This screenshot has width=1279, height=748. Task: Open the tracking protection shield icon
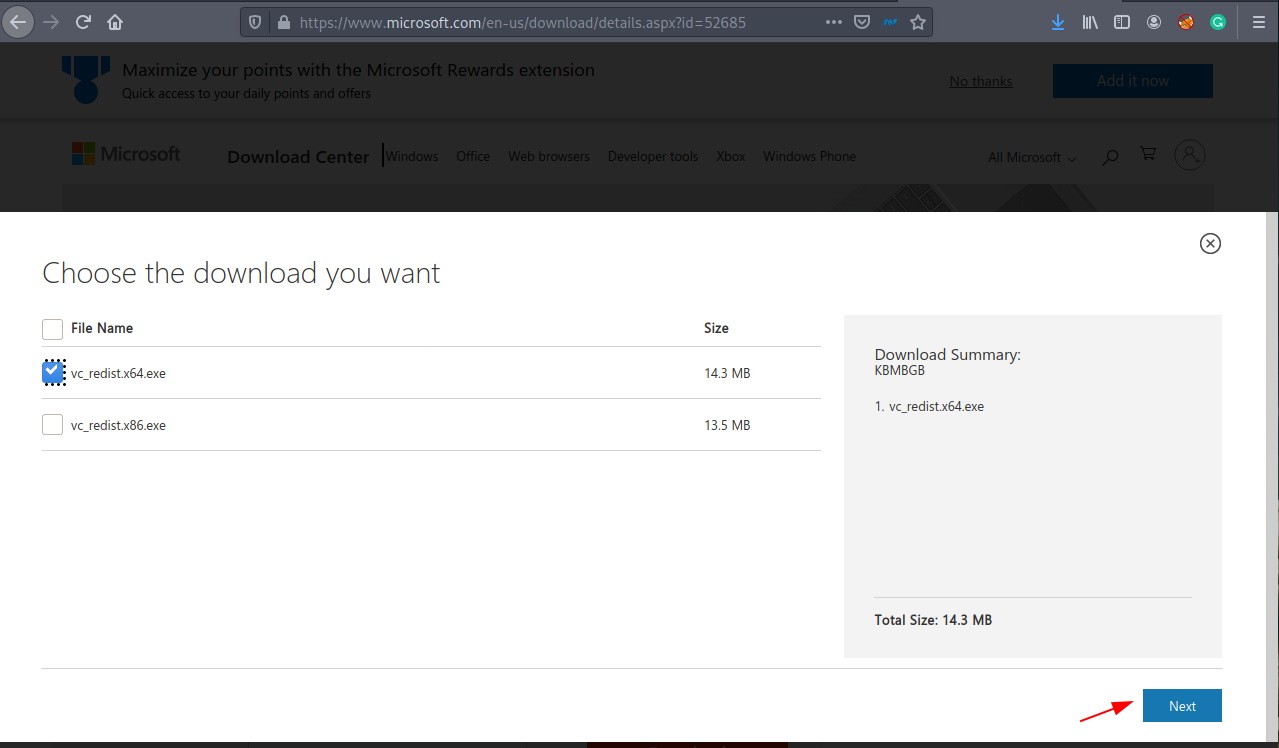tap(255, 22)
